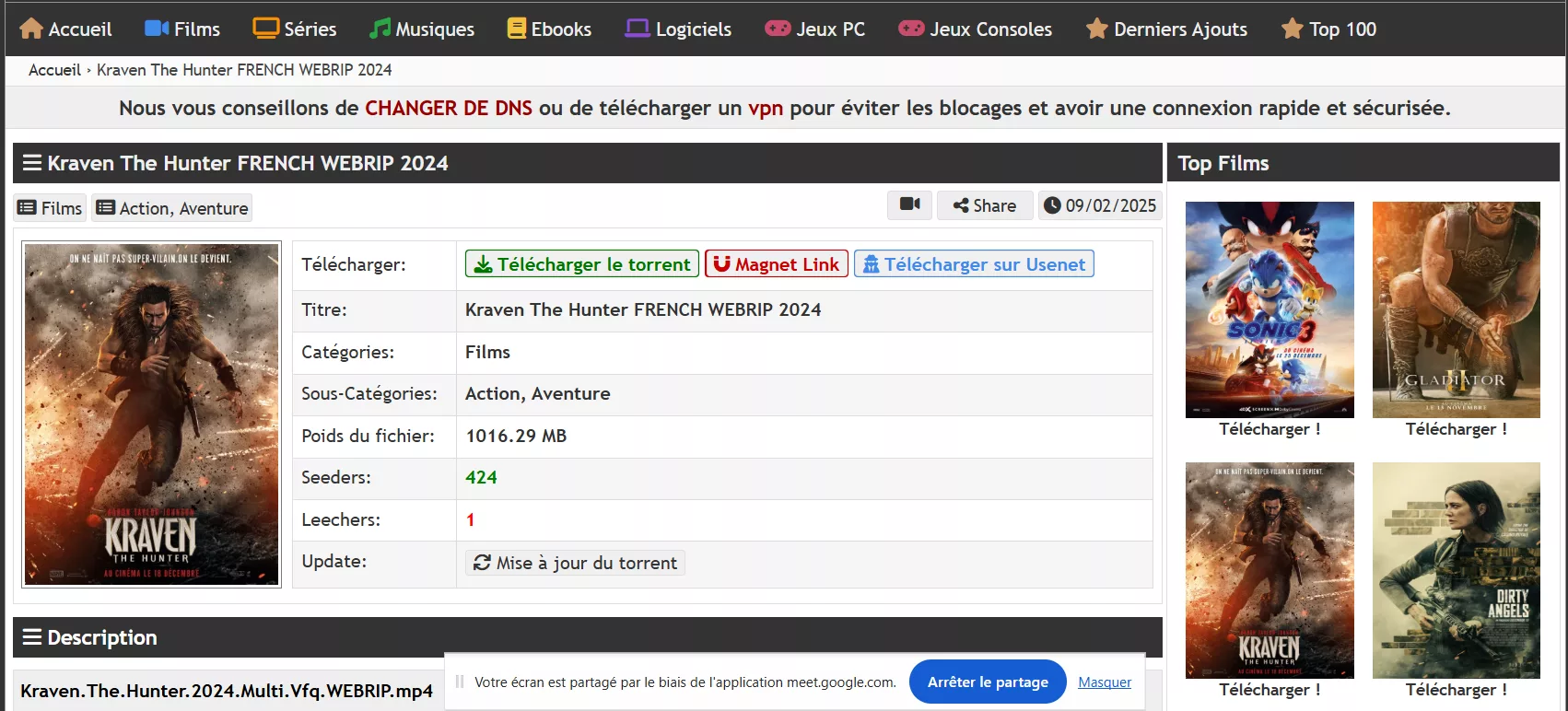Click the Top 100 star icon
The height and width of the screenshot is (711, 1568).
pyautogui.click(x=1292, y=29)
